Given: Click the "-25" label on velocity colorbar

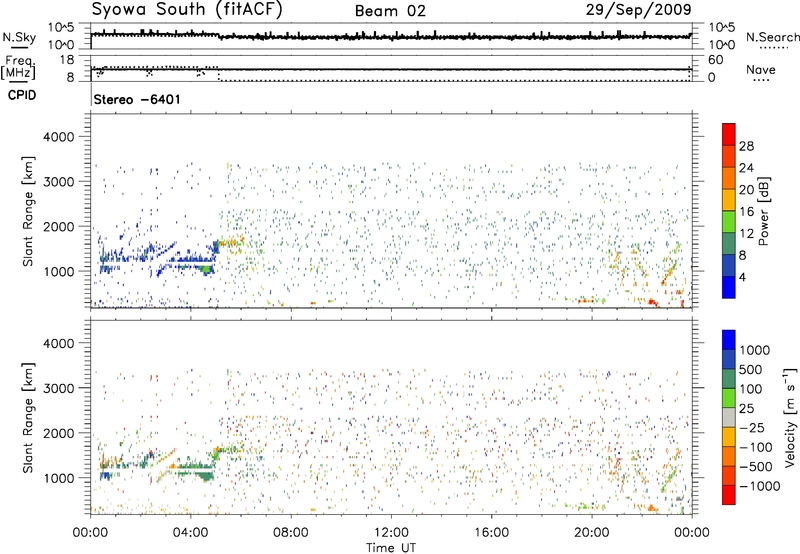Looking at the screenshot, I should 752,428.
